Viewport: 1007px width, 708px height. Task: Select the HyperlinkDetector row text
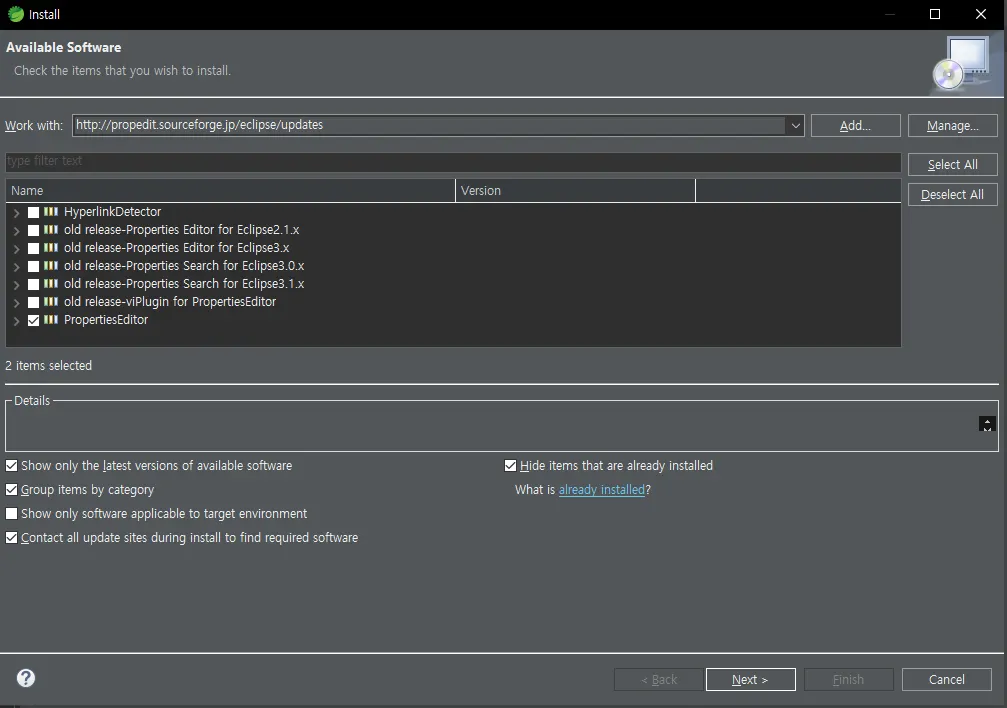click(112, 211)
